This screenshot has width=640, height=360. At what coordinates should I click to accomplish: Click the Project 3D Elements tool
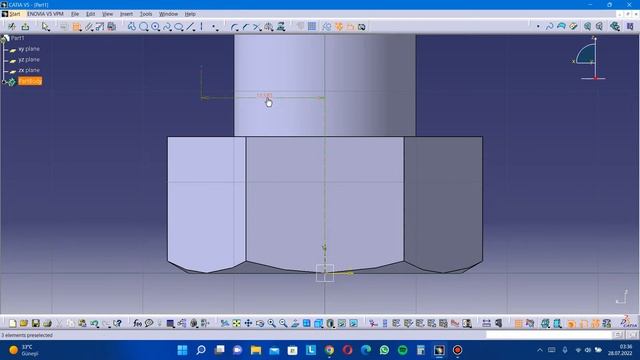click(281, 27)
